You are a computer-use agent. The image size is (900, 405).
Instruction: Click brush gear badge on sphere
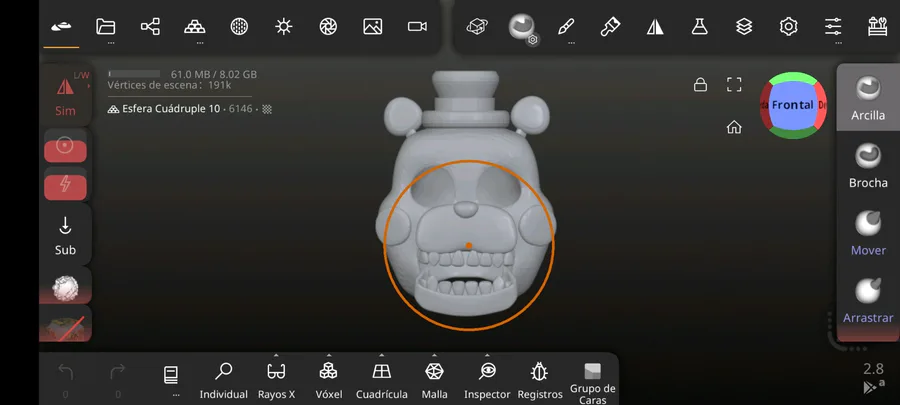(x=533, y=40)
